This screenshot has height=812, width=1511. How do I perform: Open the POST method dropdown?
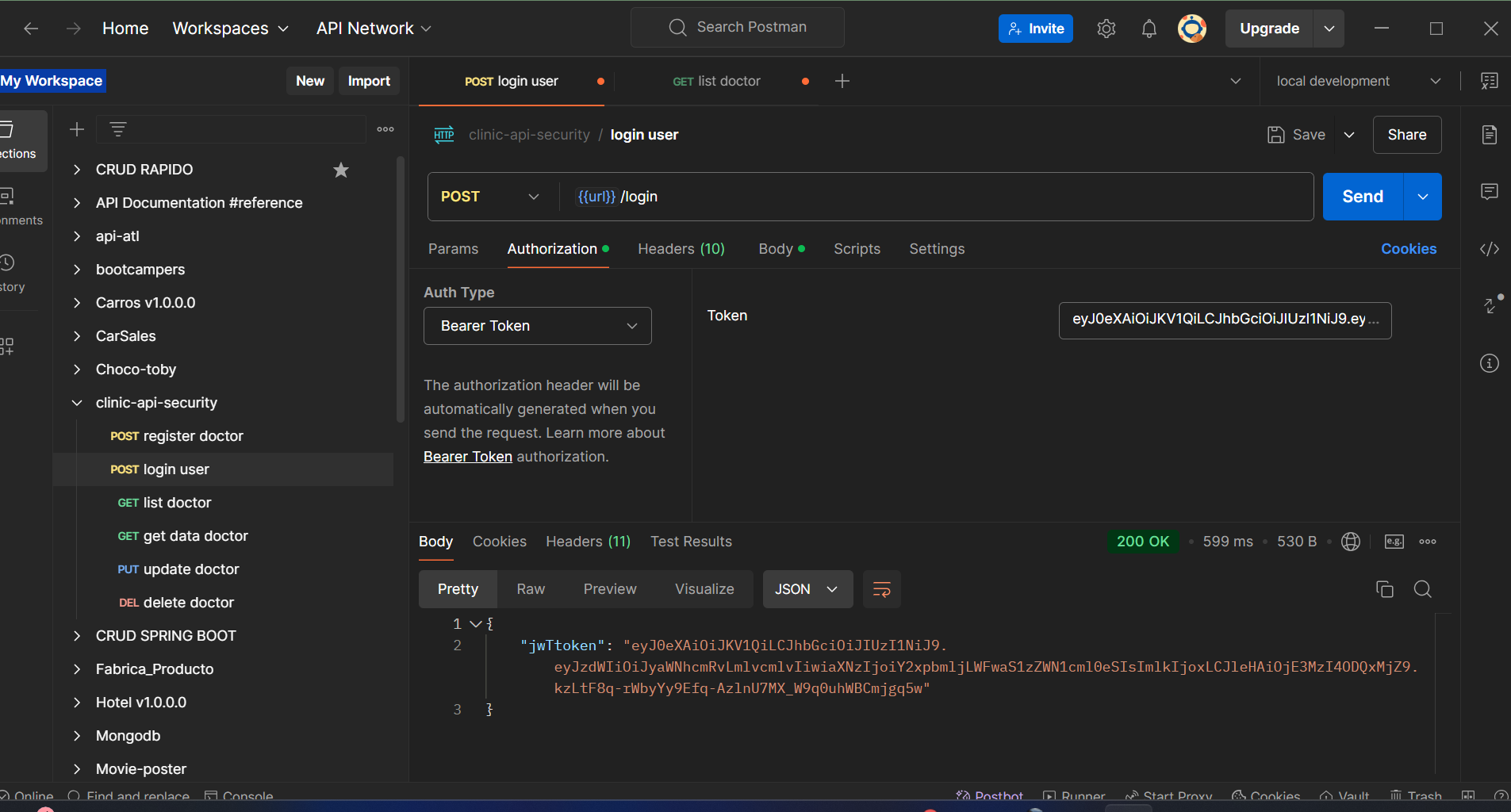[490, 197]
